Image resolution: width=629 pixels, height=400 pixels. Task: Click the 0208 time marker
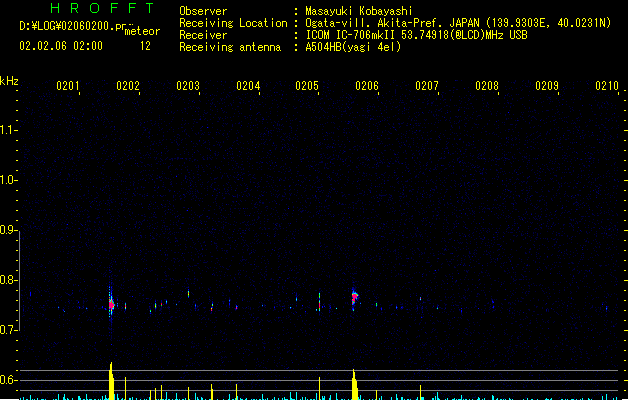click(x=487, y=85)
